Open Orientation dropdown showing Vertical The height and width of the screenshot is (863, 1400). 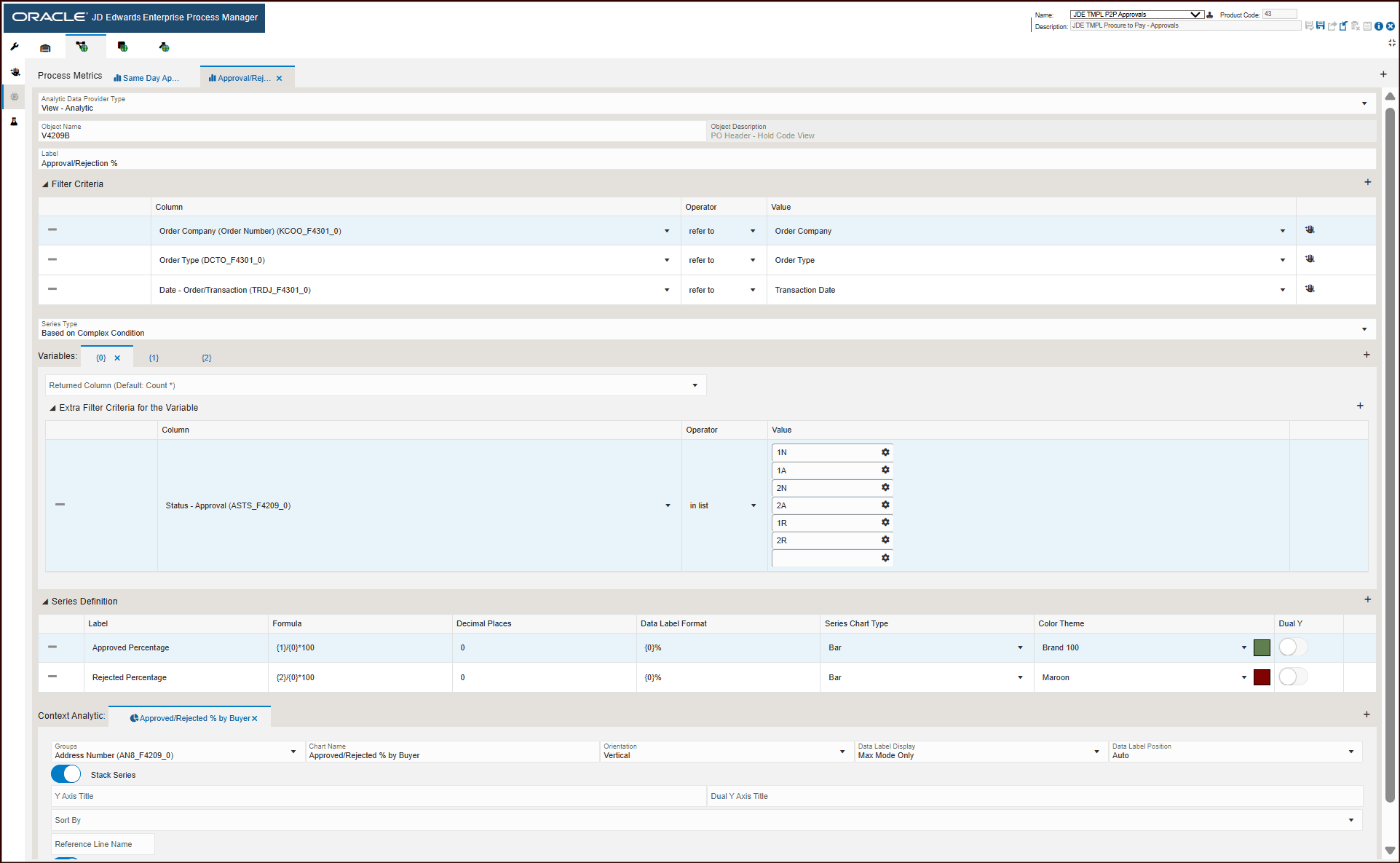(842, 752)
